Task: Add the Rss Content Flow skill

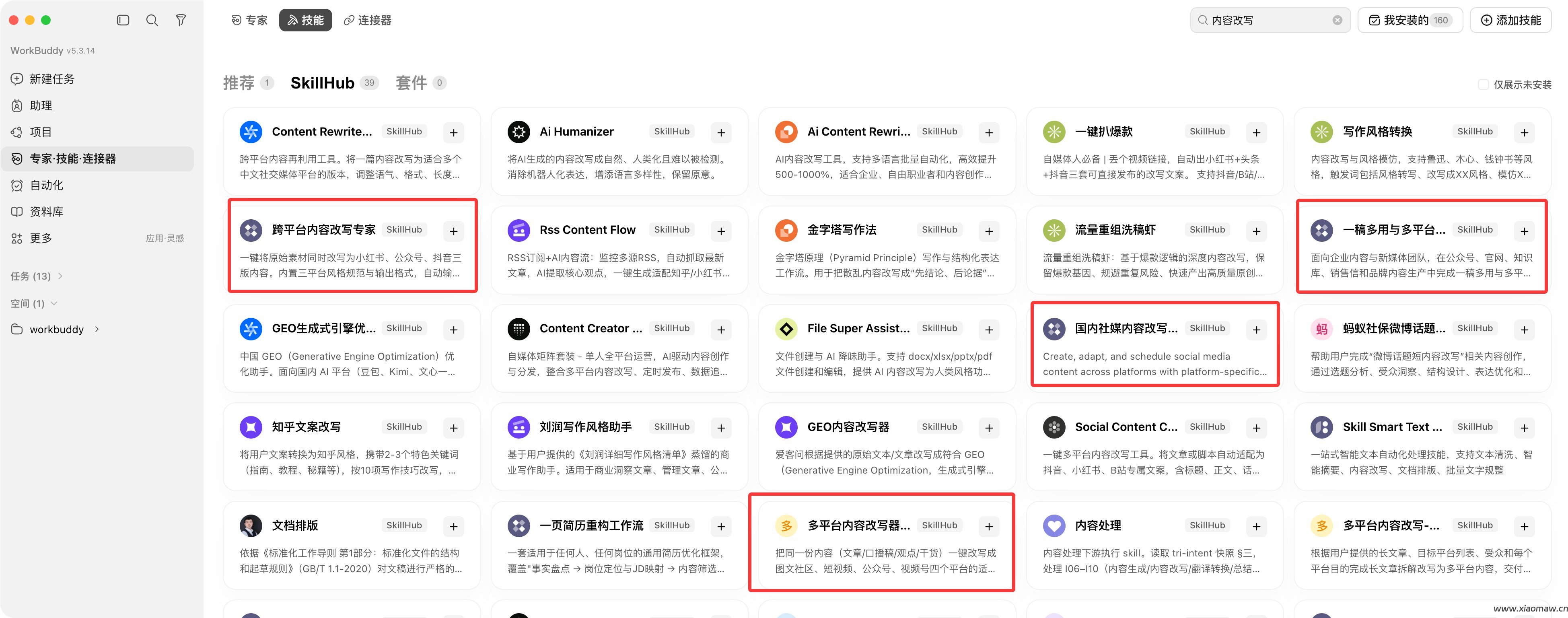Action: tap(721, 231)
